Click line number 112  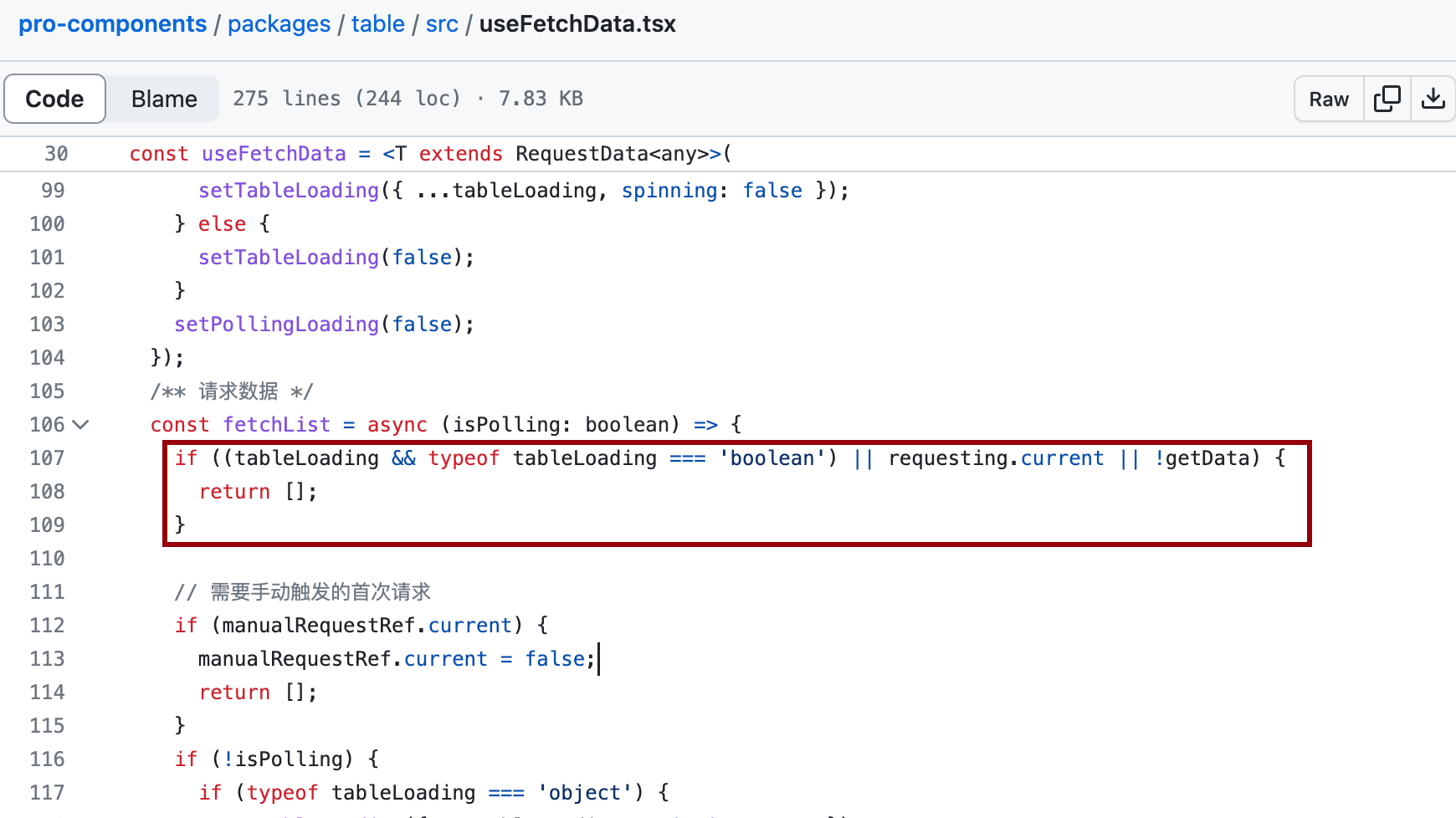pos(47,625)
